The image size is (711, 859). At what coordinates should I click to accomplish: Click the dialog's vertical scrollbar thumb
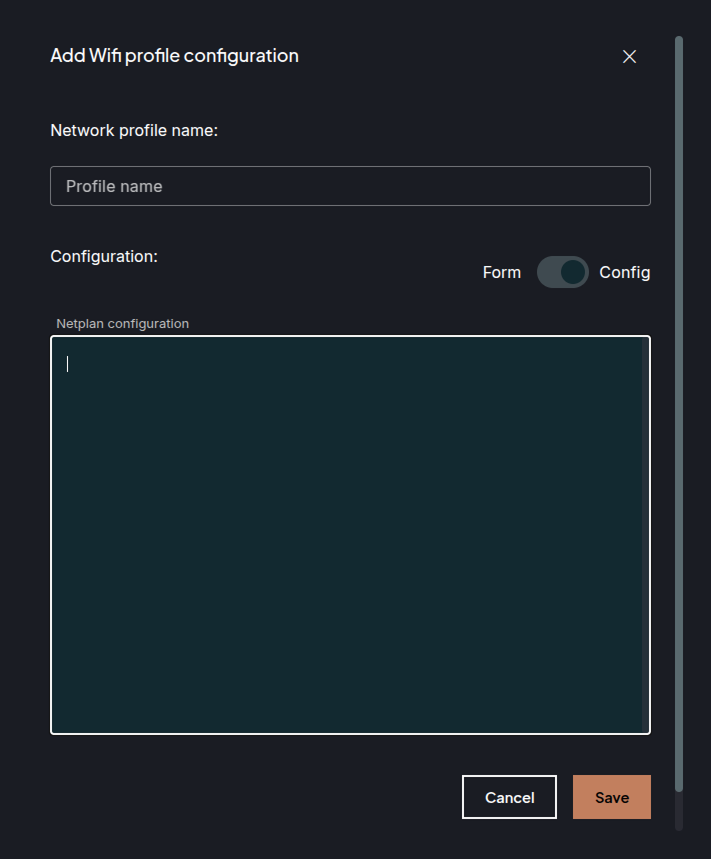tap(679, 400)
